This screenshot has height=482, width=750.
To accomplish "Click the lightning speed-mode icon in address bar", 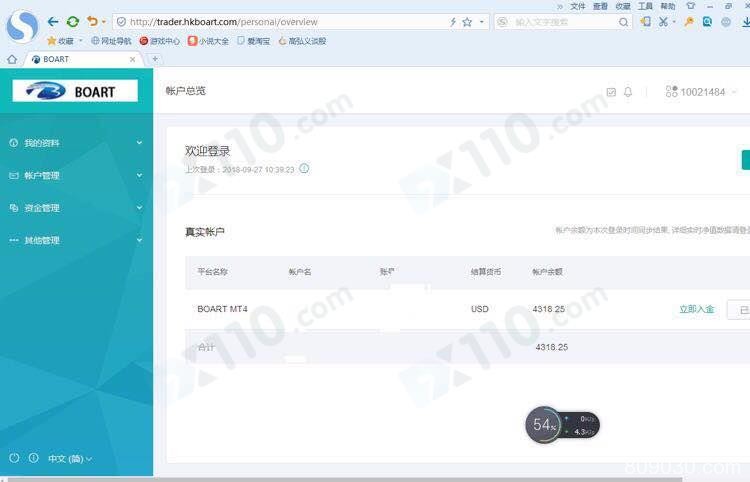I will point(453,22).
